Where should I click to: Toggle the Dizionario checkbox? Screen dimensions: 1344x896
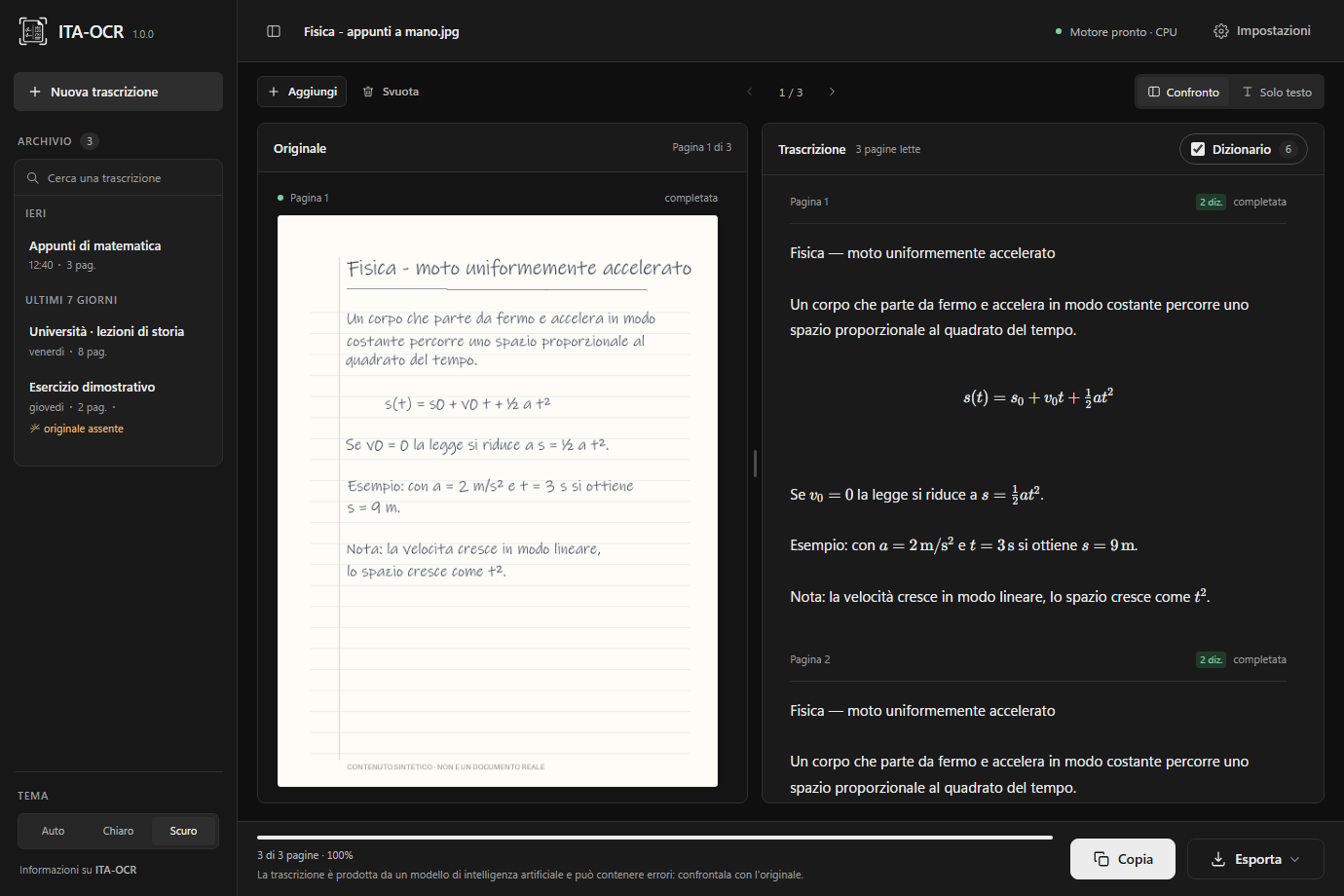pos(1198,149)
